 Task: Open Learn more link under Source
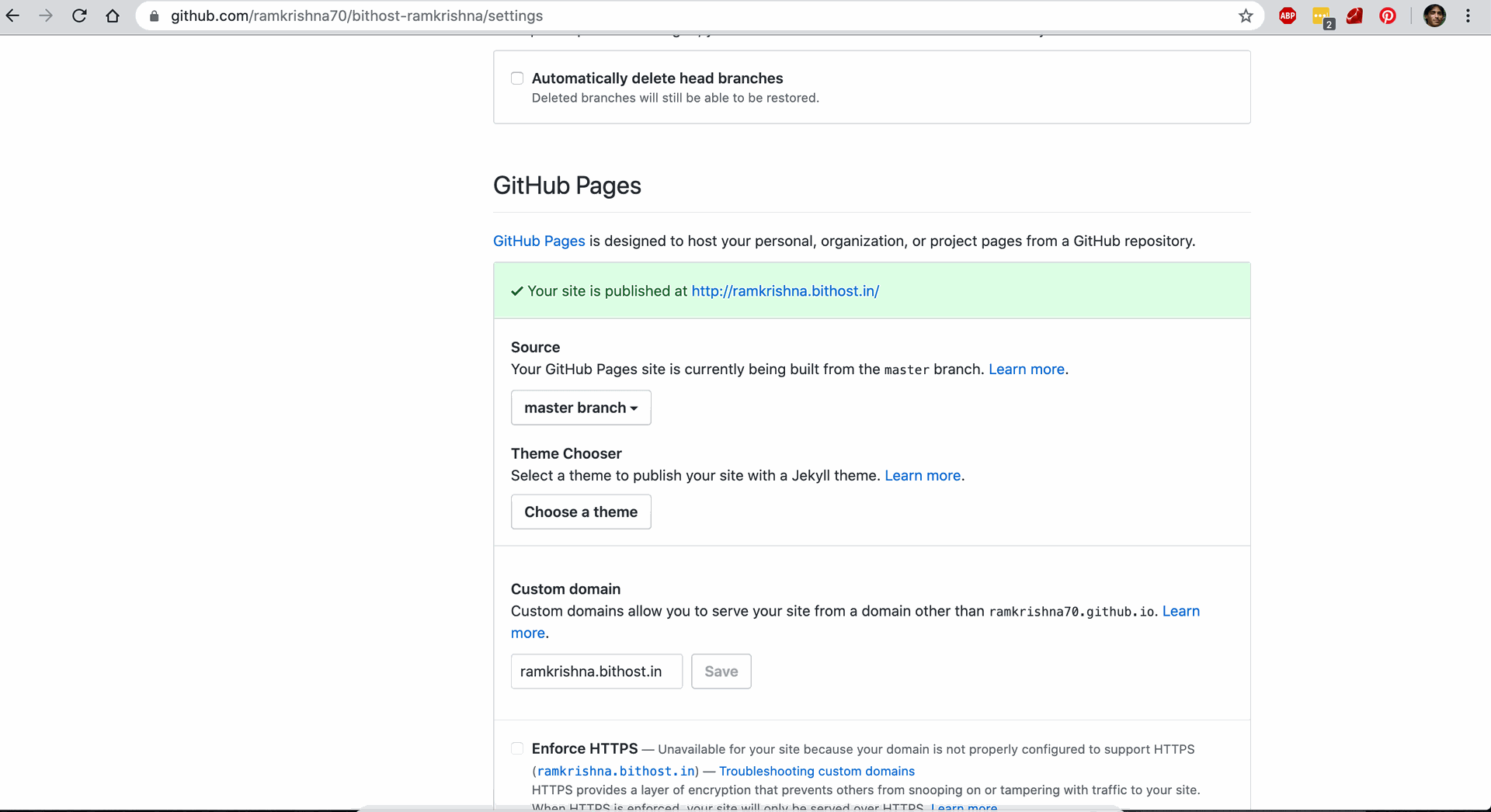tap(1026, 370)
